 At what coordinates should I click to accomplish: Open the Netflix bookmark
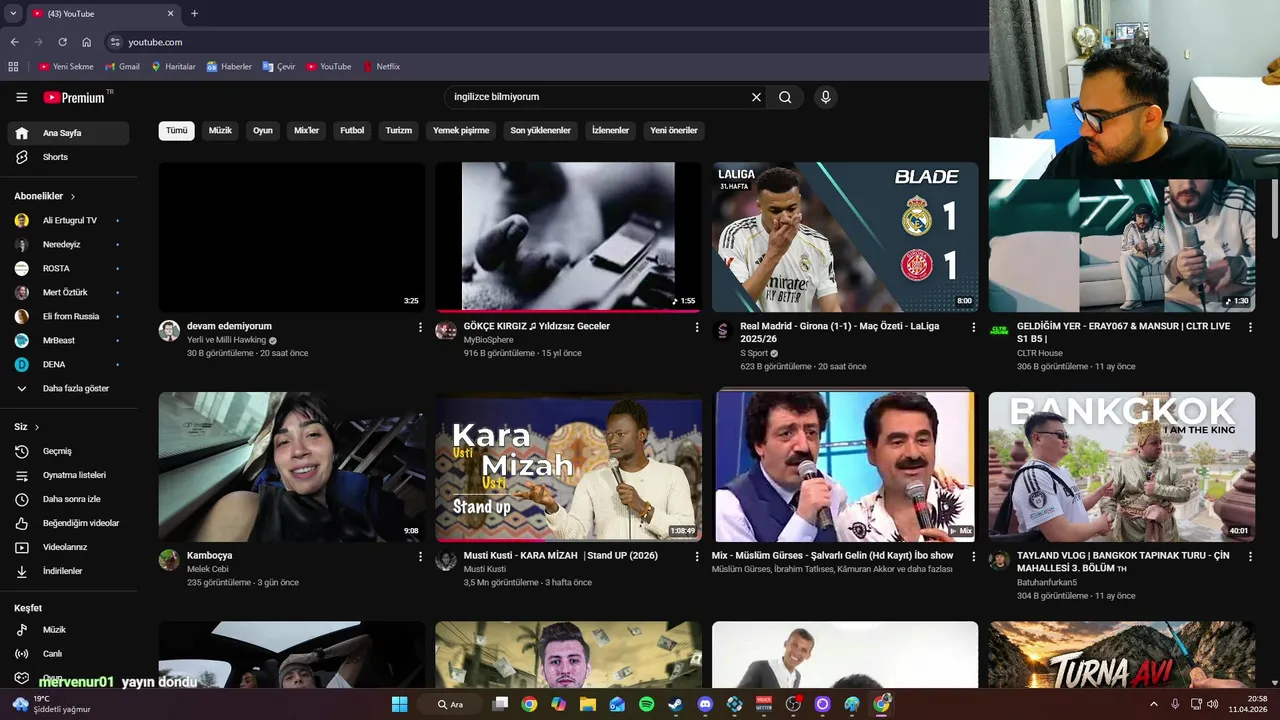click(x=381, y=67)
